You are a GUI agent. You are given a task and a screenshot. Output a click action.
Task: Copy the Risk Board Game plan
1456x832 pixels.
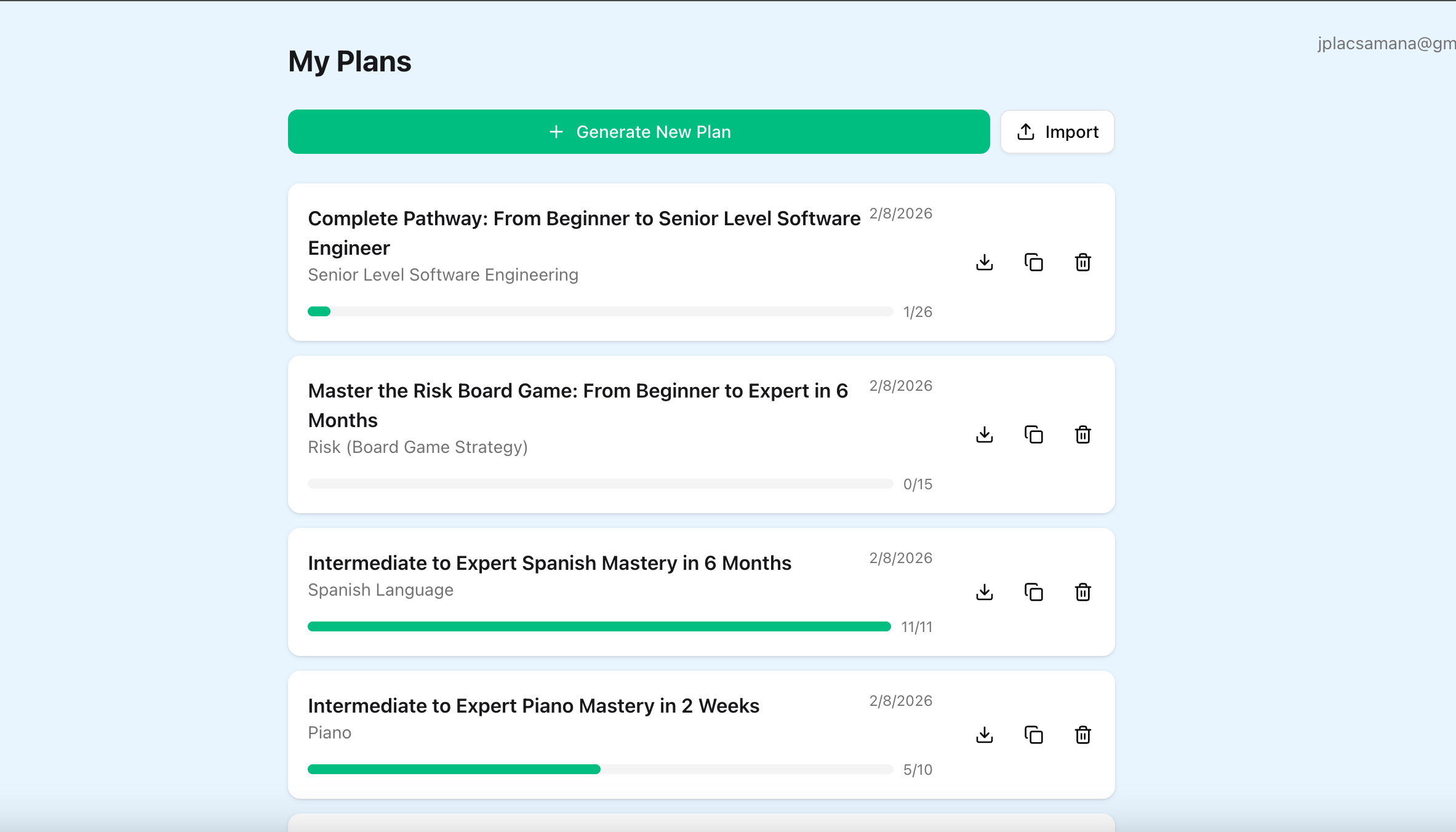click(1034, 434)
